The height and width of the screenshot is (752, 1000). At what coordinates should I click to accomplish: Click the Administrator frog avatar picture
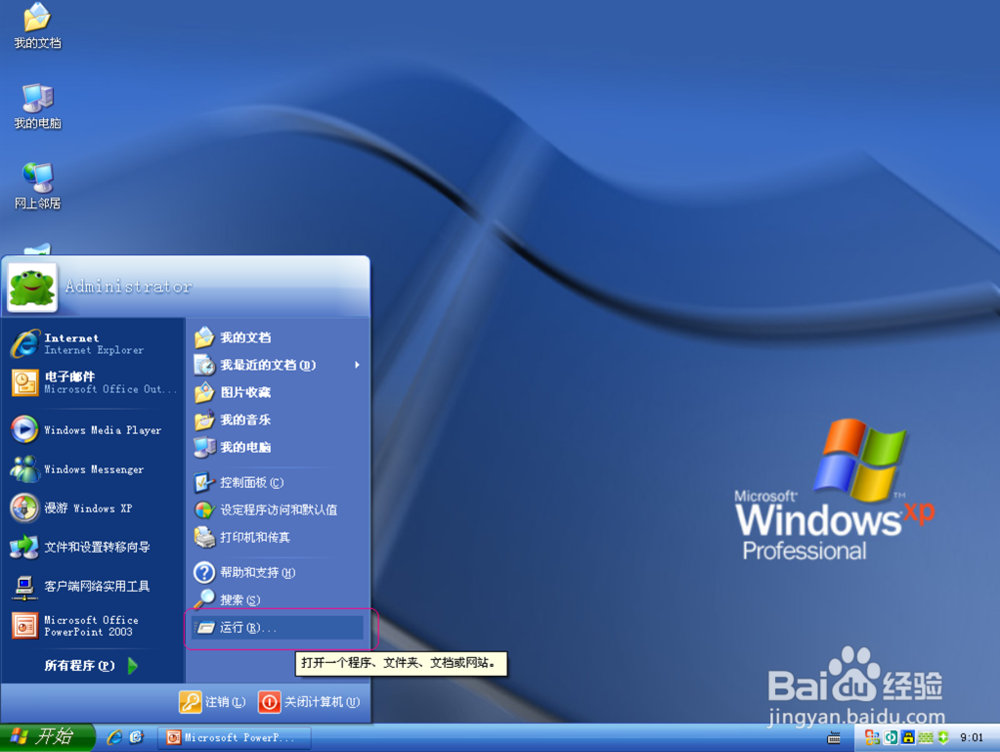pos(32,287)
